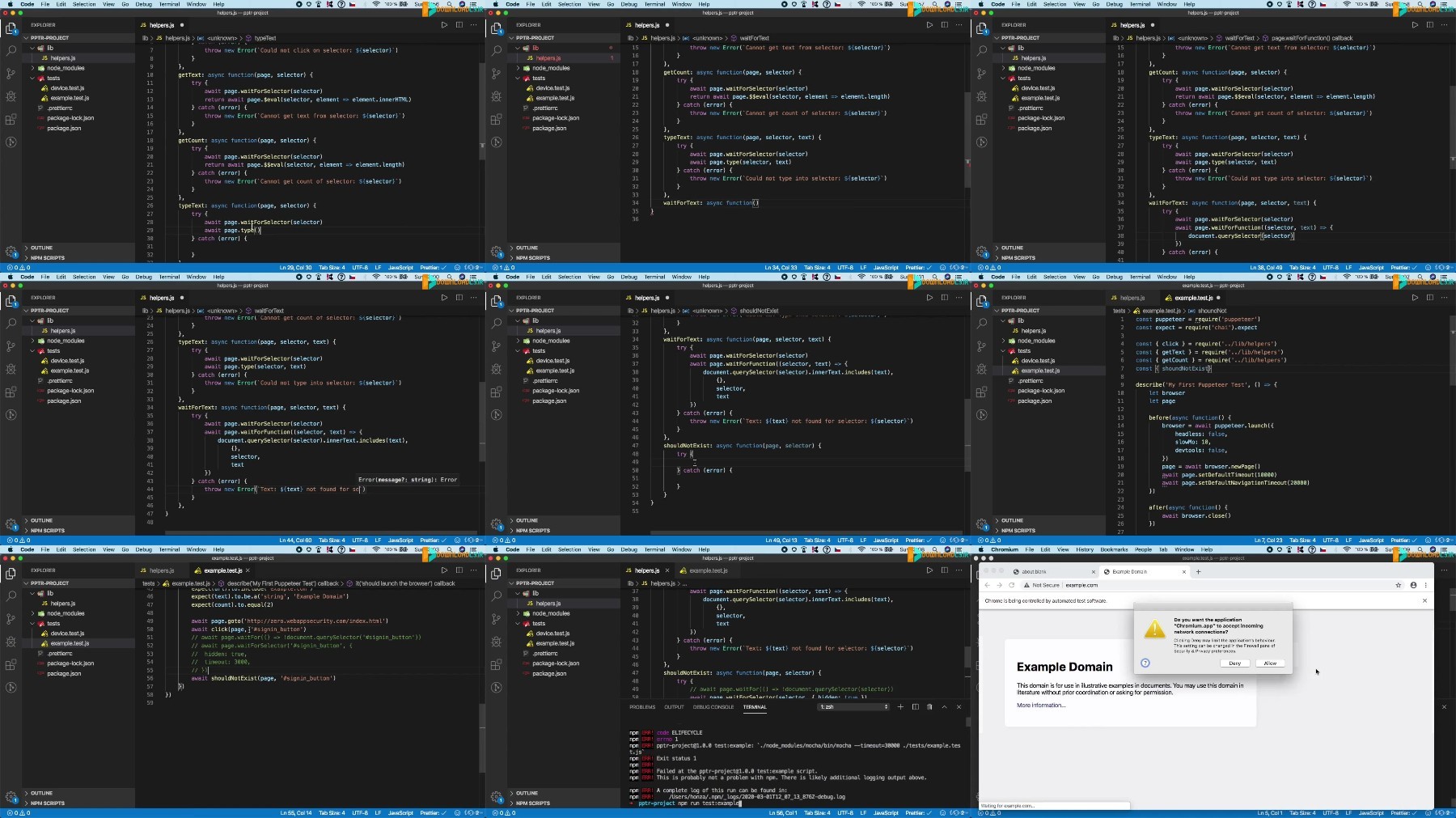This screenshot has width=1456, height=818.
Task: Open Explorer view in the terminal-panel frame
Action: tap(496, 574)
